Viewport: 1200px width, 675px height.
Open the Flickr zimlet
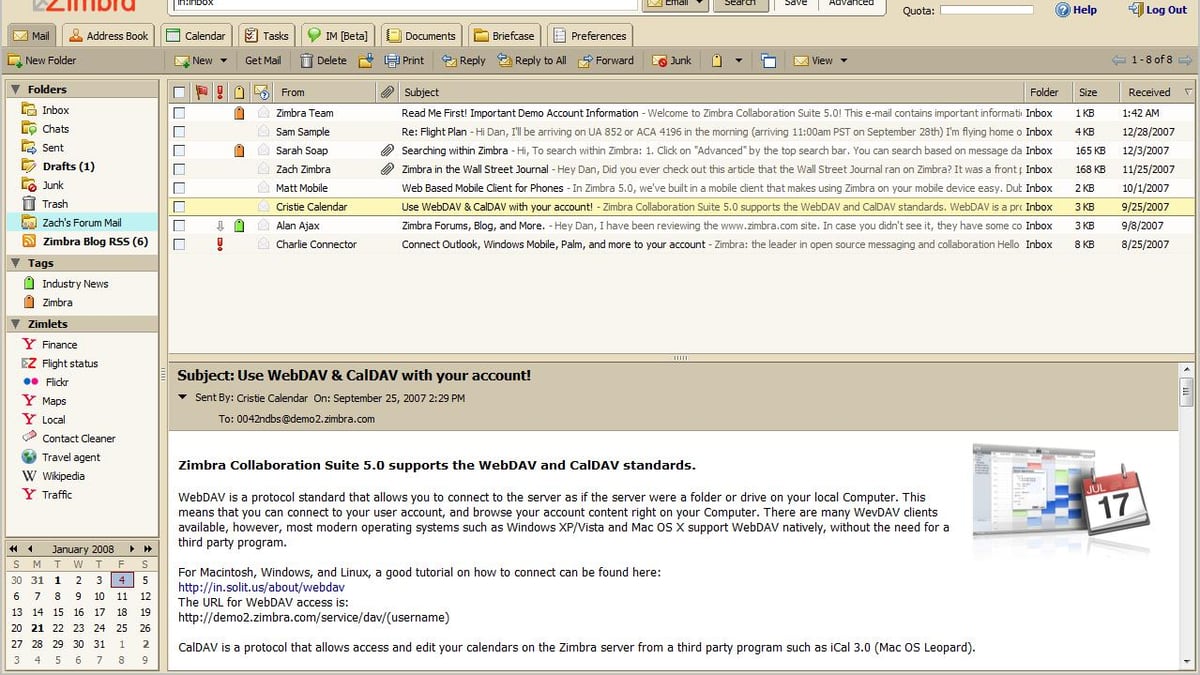(x=46, y=382)
